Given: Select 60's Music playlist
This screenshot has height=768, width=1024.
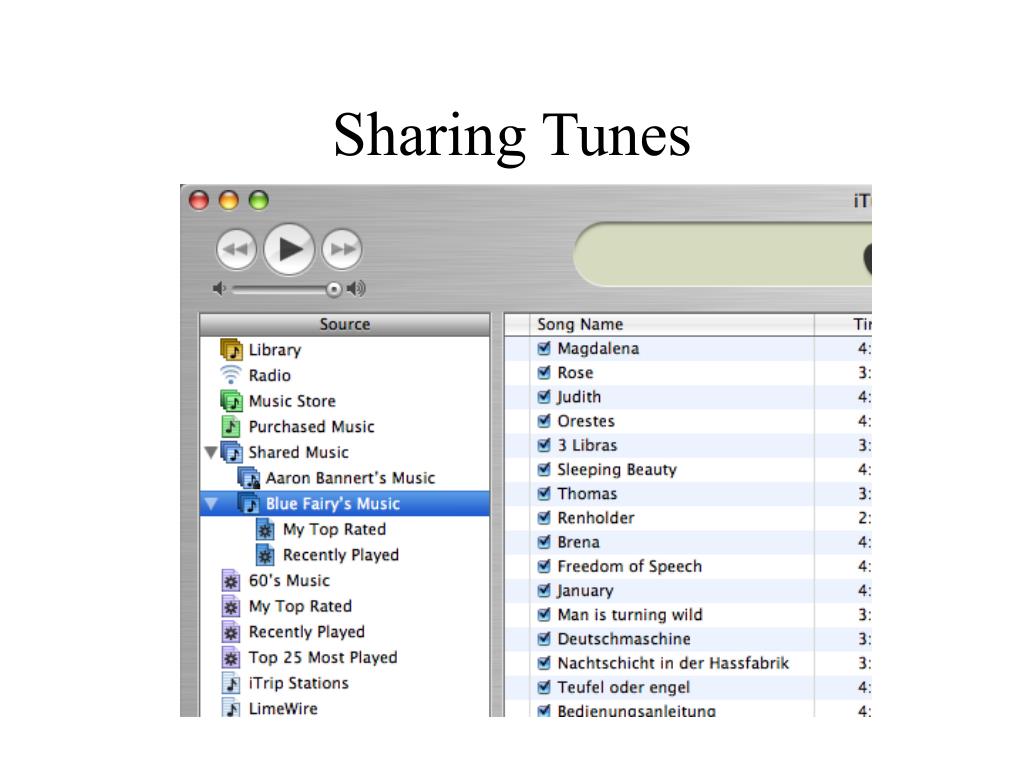Looking at the screenshot, I should [289, 581].
